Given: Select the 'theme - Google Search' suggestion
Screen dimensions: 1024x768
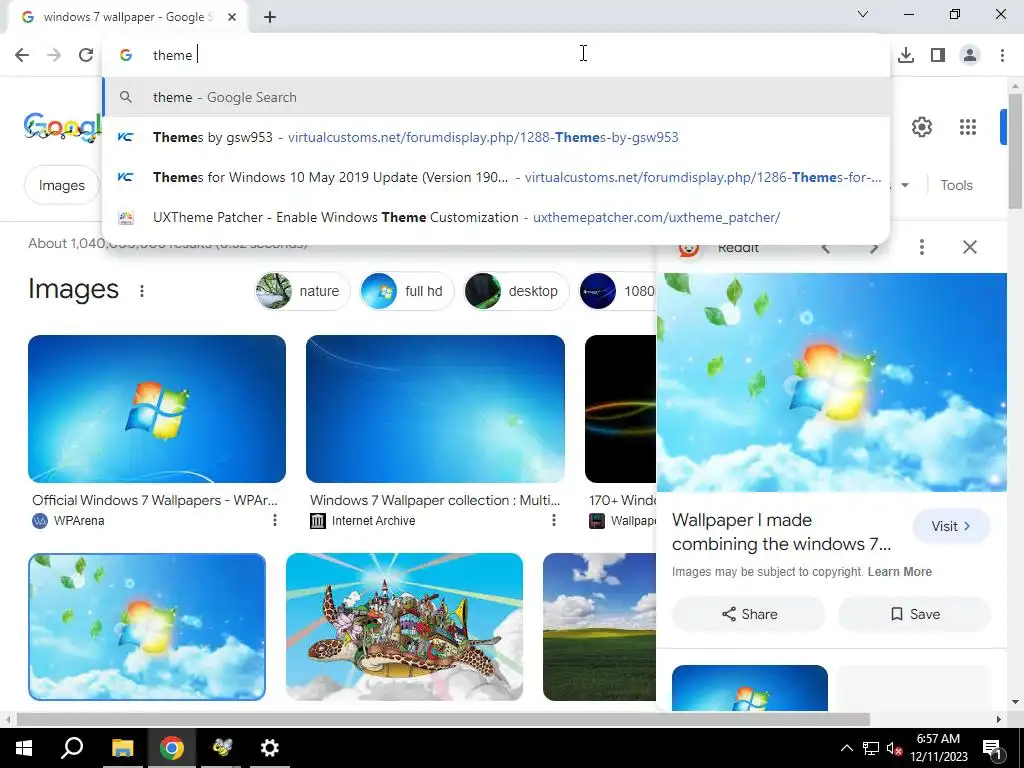Looking at the screenshot, I should tap(496, 97).
